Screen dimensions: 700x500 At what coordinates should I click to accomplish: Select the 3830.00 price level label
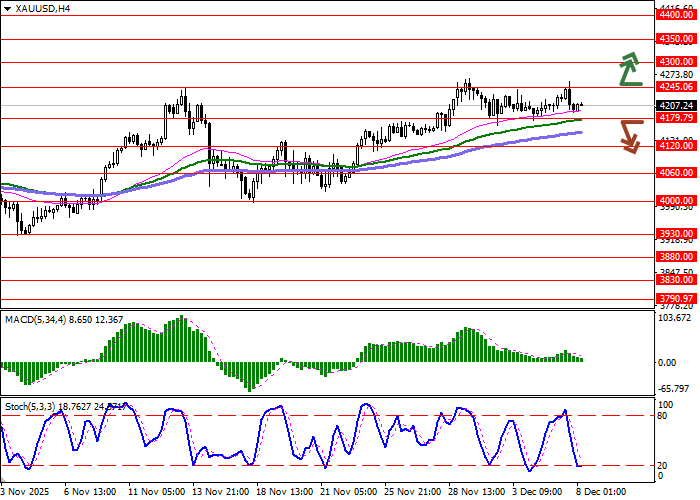[x=676, y=280]
